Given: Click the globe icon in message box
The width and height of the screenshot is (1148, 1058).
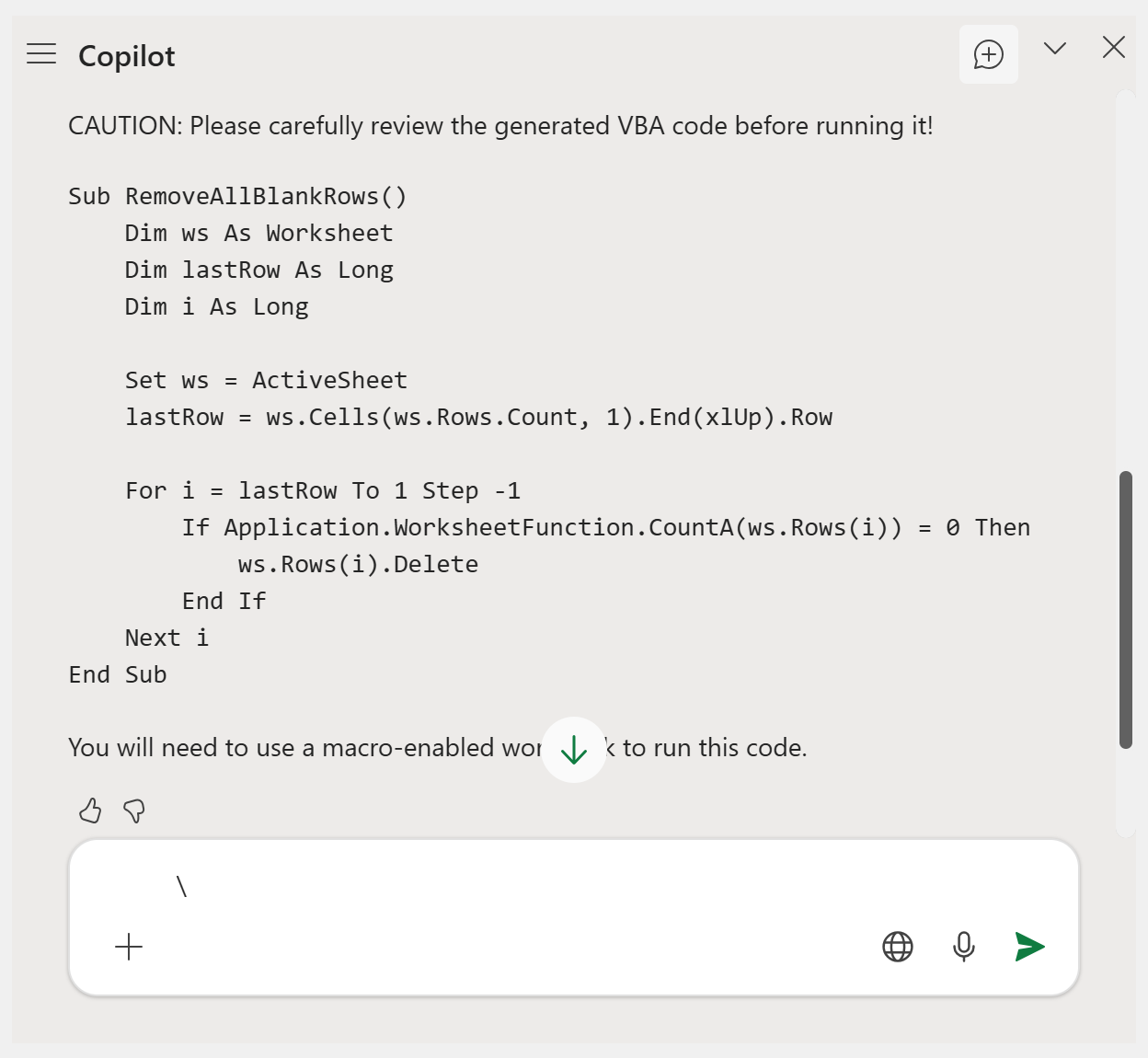Looking at the screenshot, I should (x=898, y=947).
